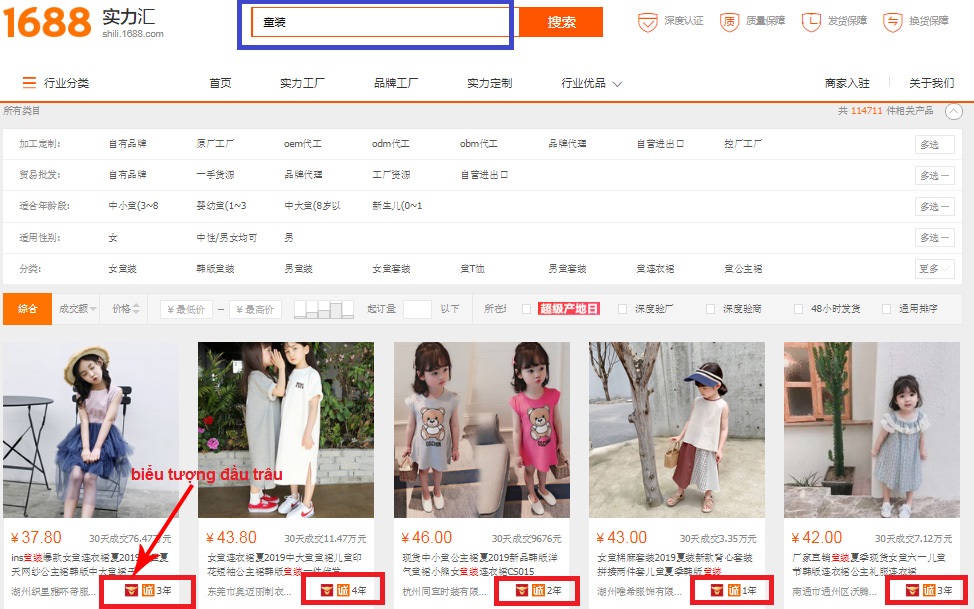The width and height of the screenshot is (974, 609).
Task: Go to the 实力工厂 nav tab
Action: pos(302,83)
